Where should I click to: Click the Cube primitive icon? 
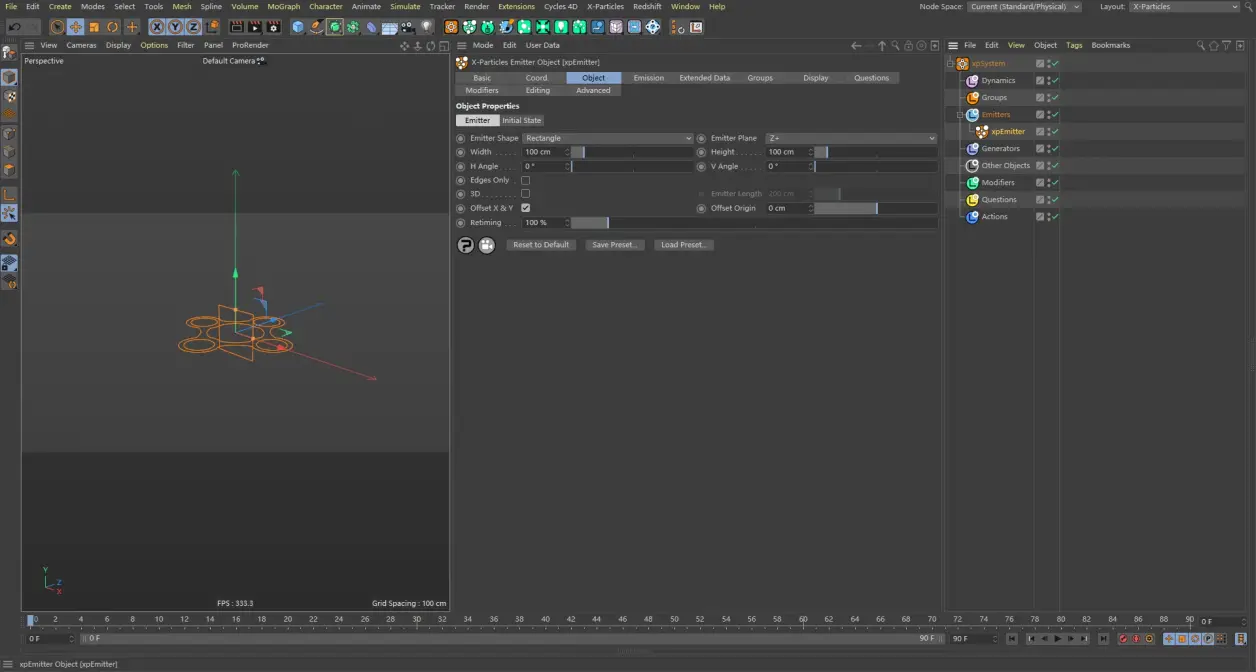click(x=297, y=27)
